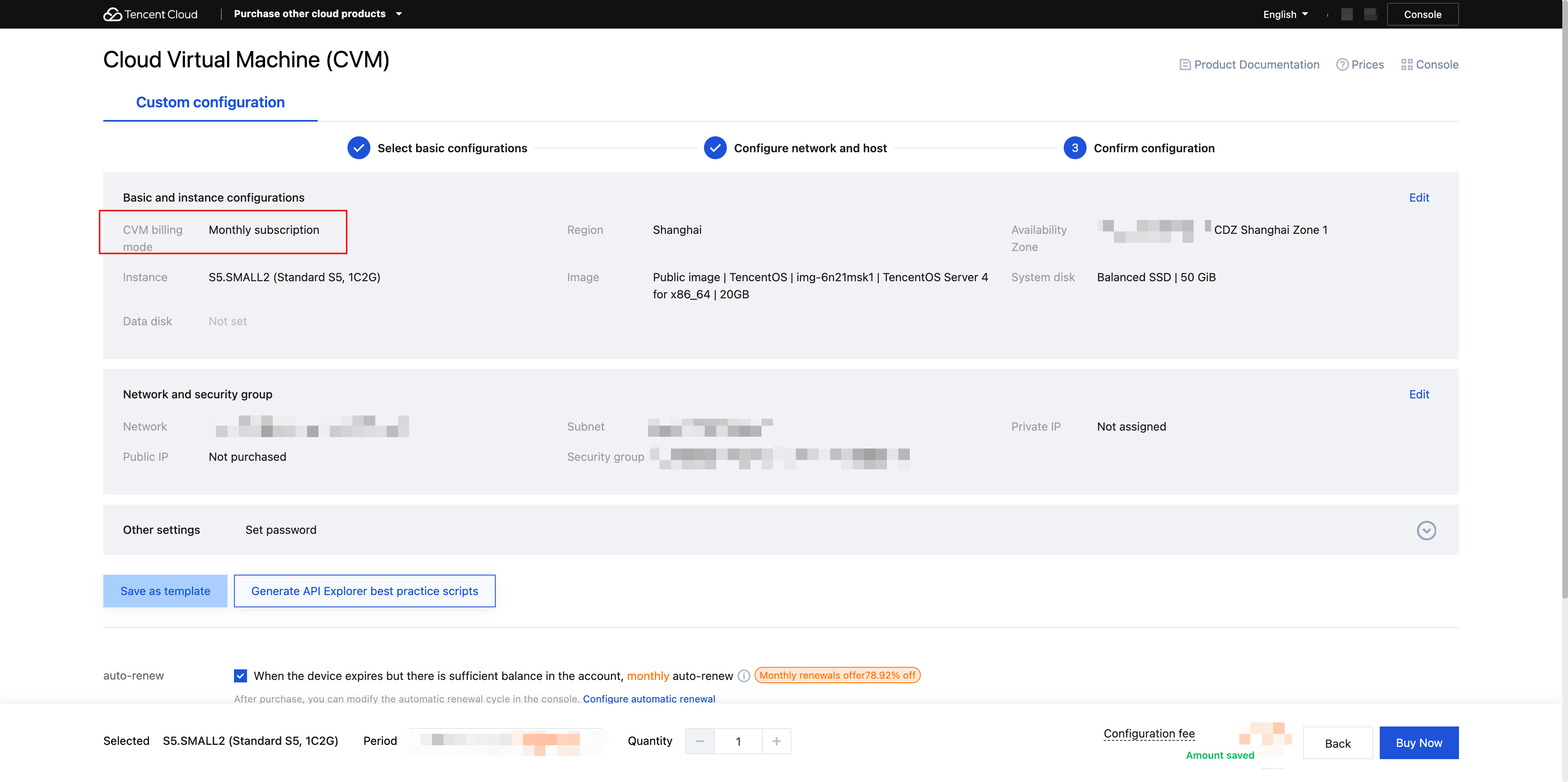Click the Tencent Cloud logo icon

point(113,14)
